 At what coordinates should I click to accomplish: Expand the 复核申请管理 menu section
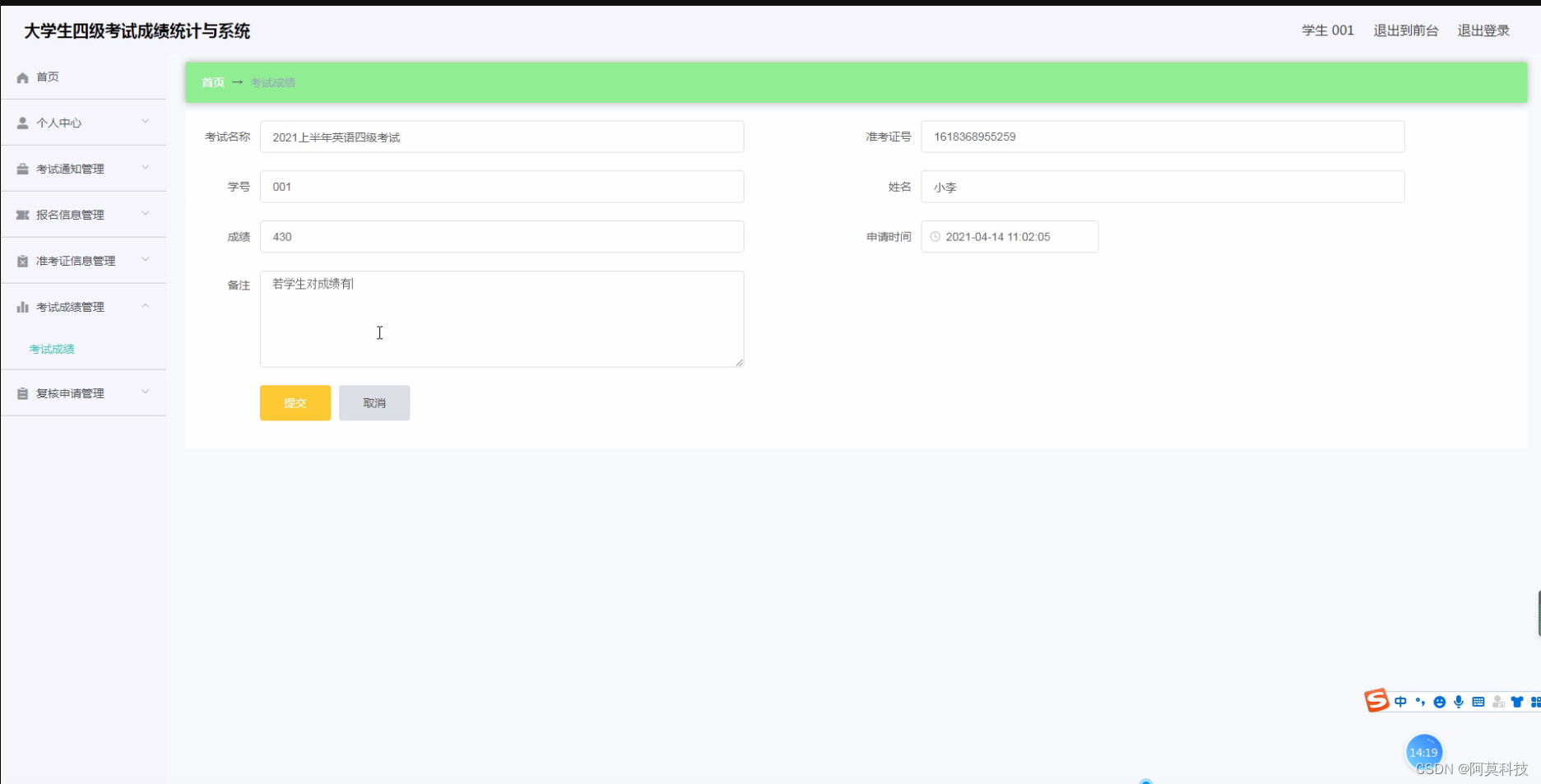146,392
